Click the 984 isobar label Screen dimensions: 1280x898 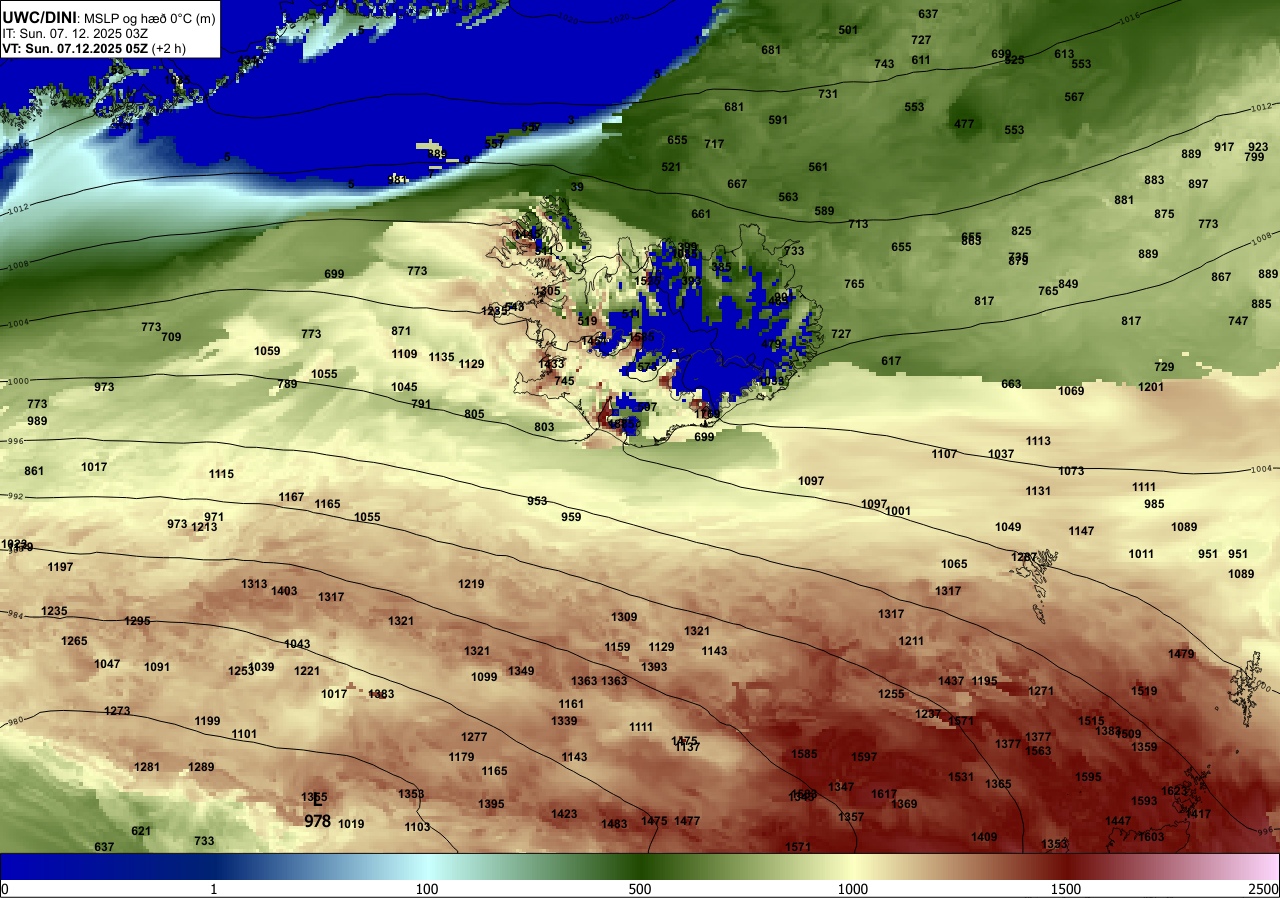coord(14,615)
